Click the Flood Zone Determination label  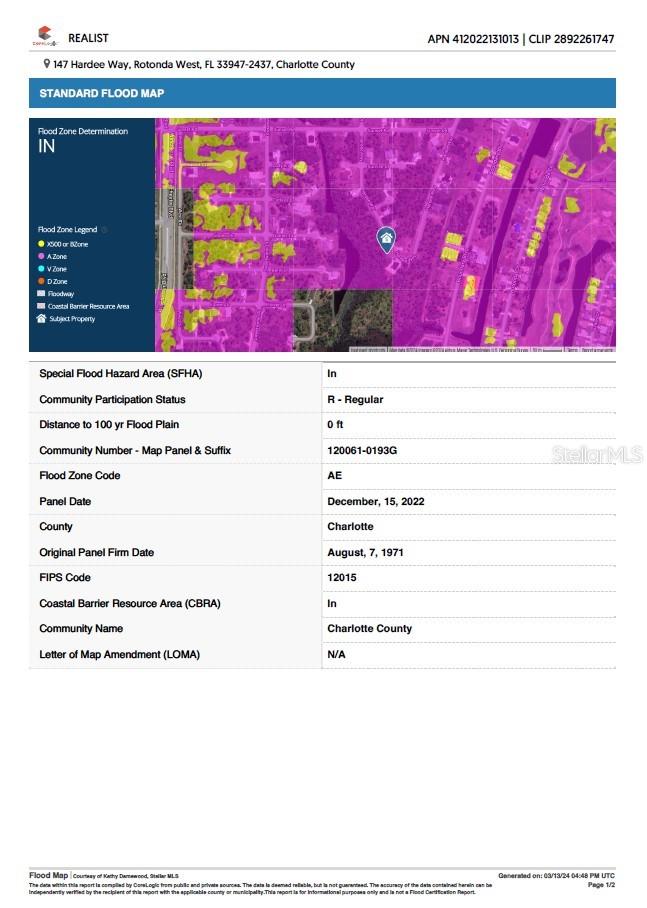coord(83,131)
